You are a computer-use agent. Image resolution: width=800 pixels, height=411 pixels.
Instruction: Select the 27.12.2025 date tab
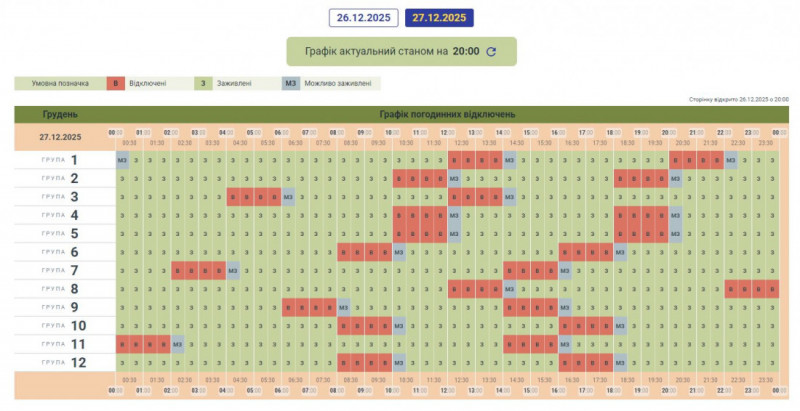coord(440,18)
